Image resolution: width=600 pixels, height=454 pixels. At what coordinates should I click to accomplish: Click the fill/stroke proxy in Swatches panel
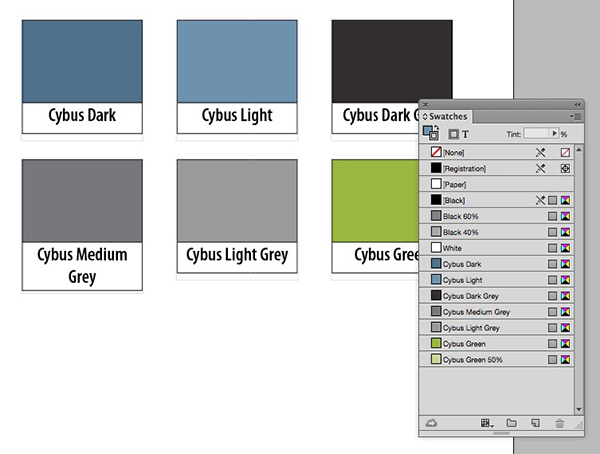[431, 133]
